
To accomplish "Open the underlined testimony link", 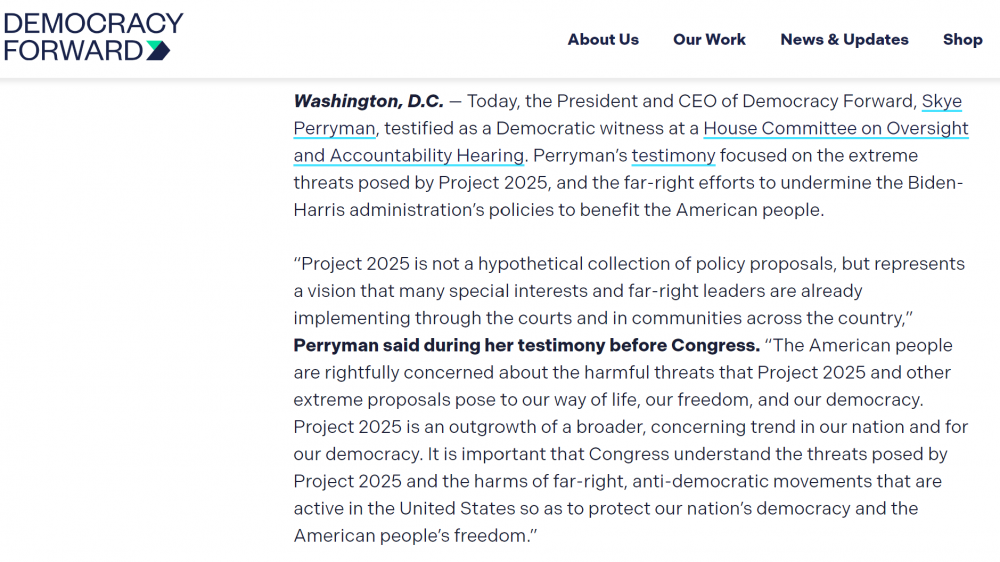I will pos(673,155).
